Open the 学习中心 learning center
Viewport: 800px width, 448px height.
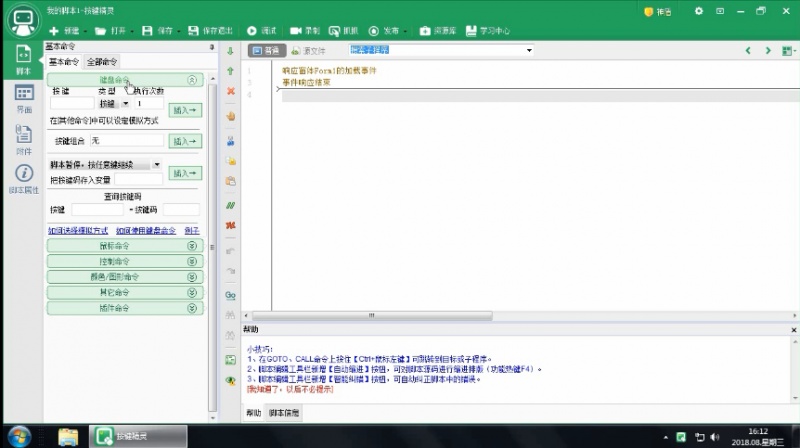(471, 31)
